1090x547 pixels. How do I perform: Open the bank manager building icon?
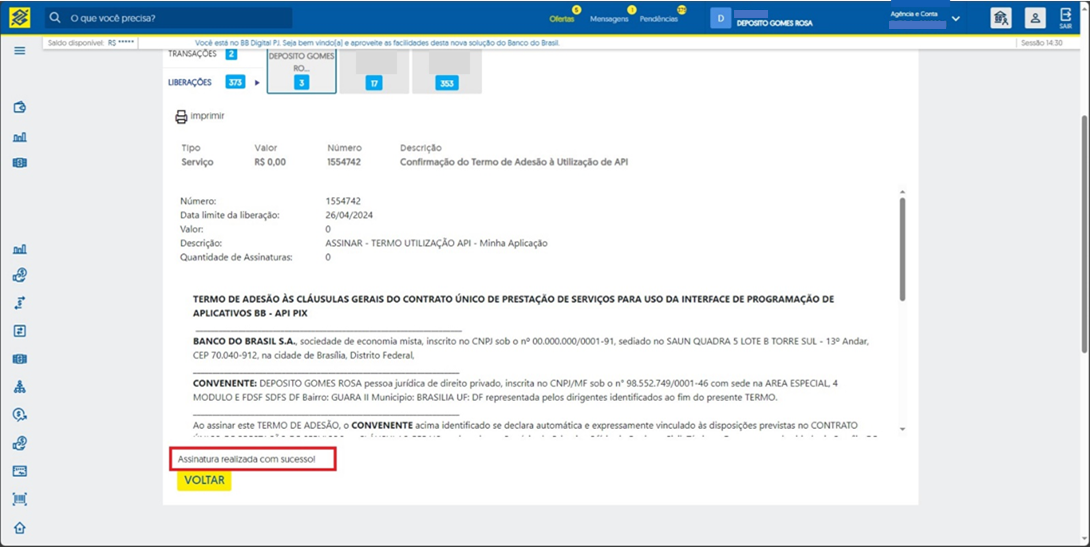[x=1001, y=18]
